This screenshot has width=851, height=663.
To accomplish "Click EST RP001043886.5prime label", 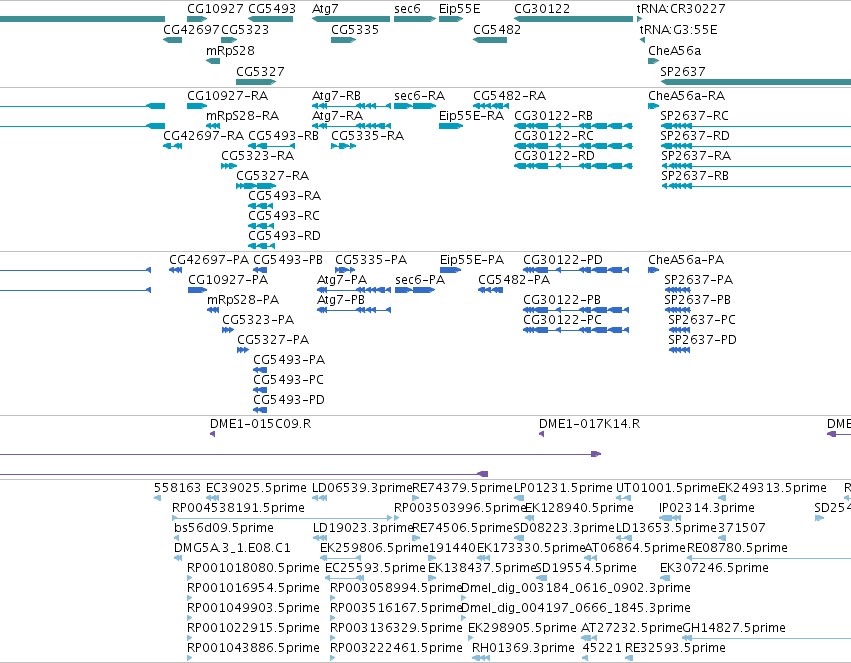I will [x=253, y=649].
